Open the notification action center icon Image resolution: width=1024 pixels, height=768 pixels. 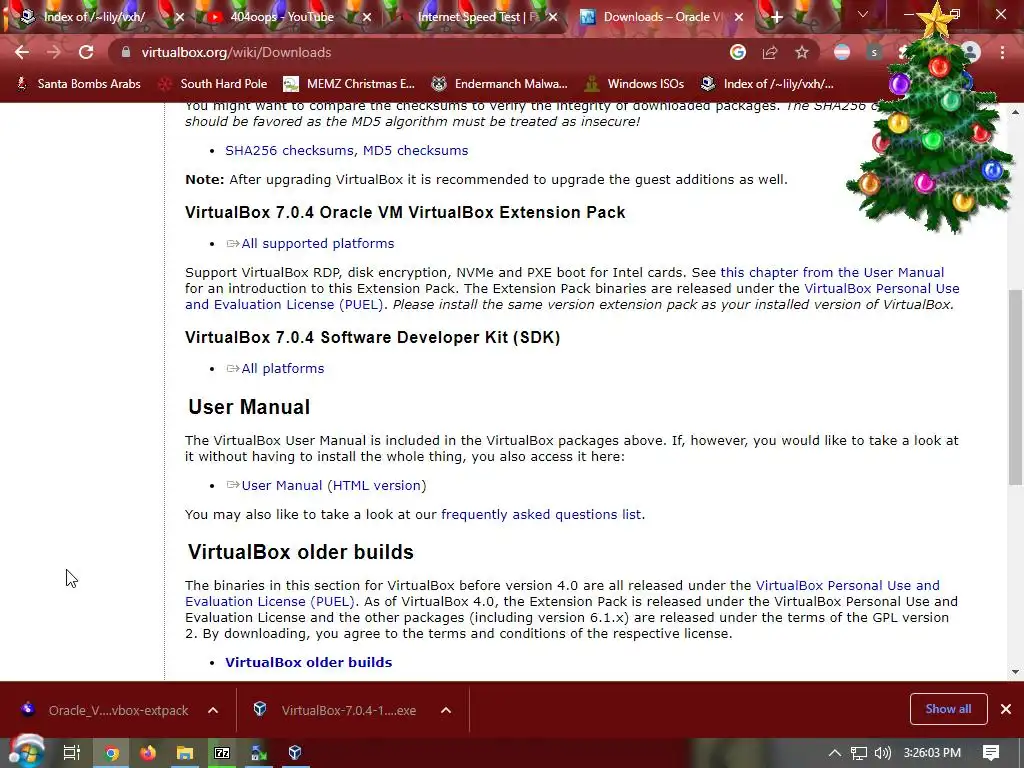click(x=991, y=753)
